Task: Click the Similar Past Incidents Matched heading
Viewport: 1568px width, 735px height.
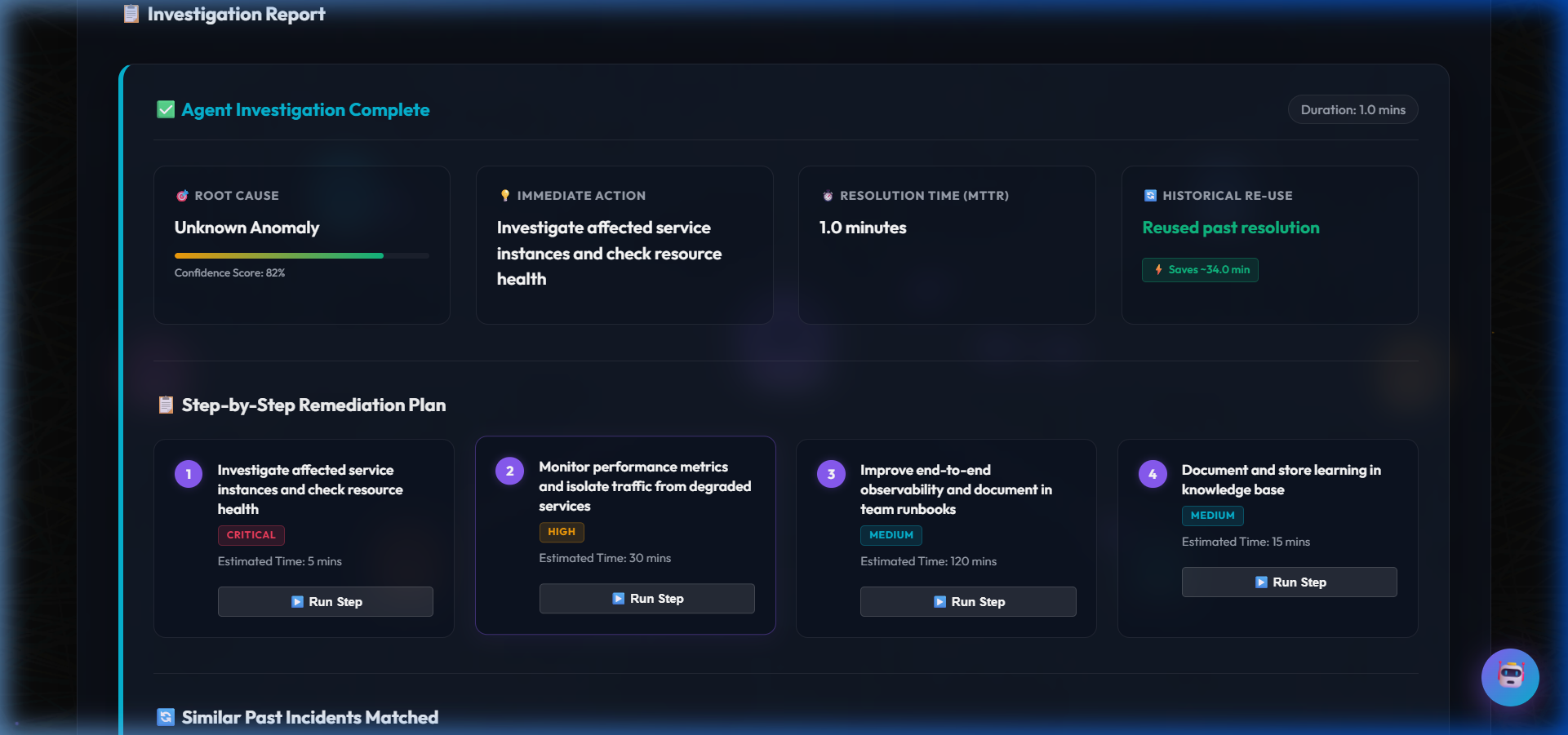Action: [x=310, y=717]
